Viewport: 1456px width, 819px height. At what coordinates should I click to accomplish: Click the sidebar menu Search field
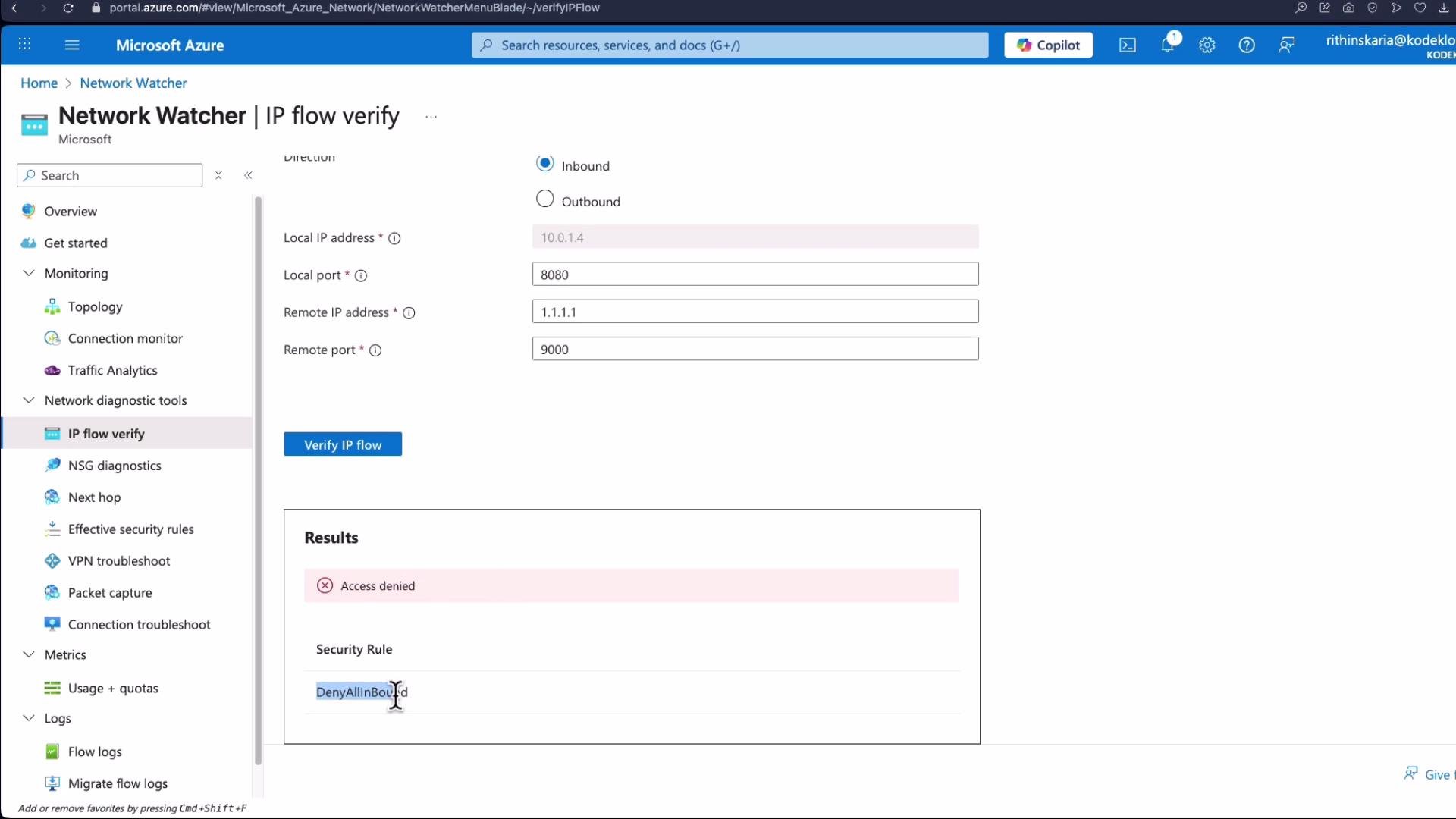(x=109, y=175)
